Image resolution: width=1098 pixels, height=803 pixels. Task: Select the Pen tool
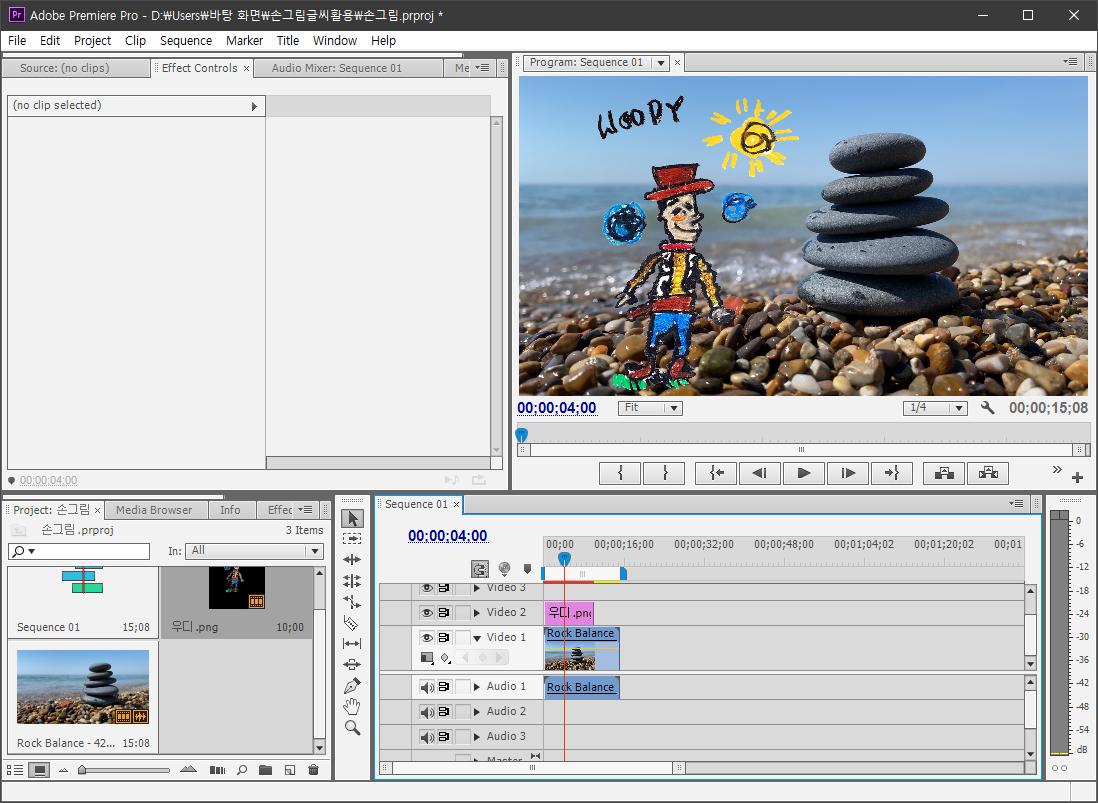352,685
